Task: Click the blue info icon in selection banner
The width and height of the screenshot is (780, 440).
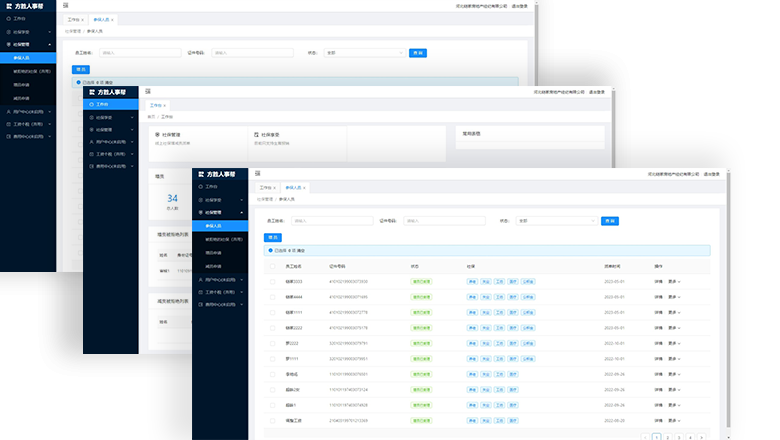Action: [x=270, y=250]
